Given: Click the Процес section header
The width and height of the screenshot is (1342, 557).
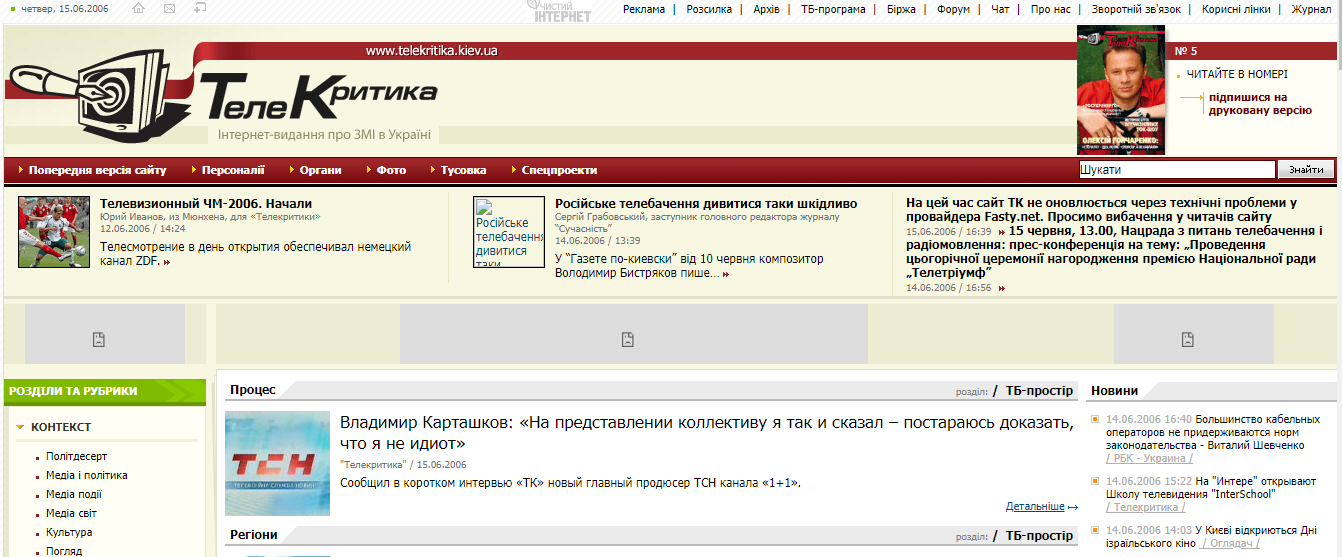Looking at the screenshot, I should click(253, 390).
